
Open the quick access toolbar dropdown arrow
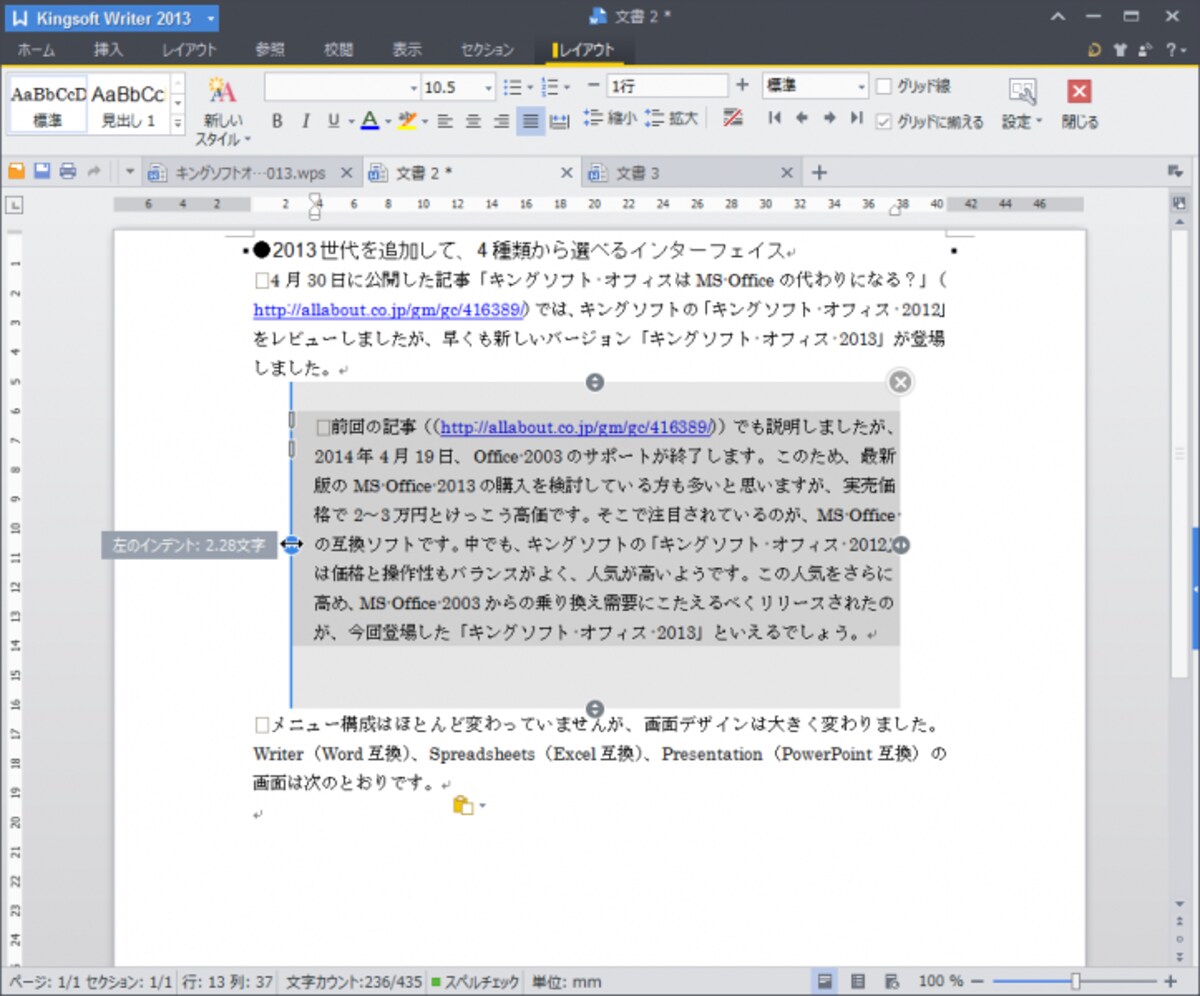pyautogui.click(x=130, y=172)
